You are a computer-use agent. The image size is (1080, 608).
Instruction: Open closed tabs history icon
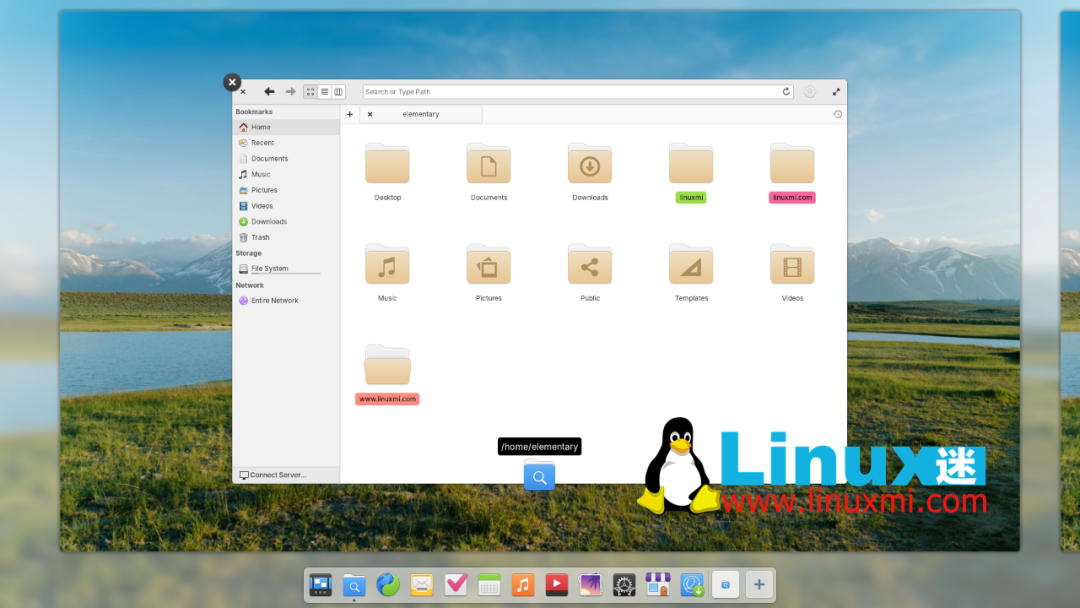tap(838, 114)
